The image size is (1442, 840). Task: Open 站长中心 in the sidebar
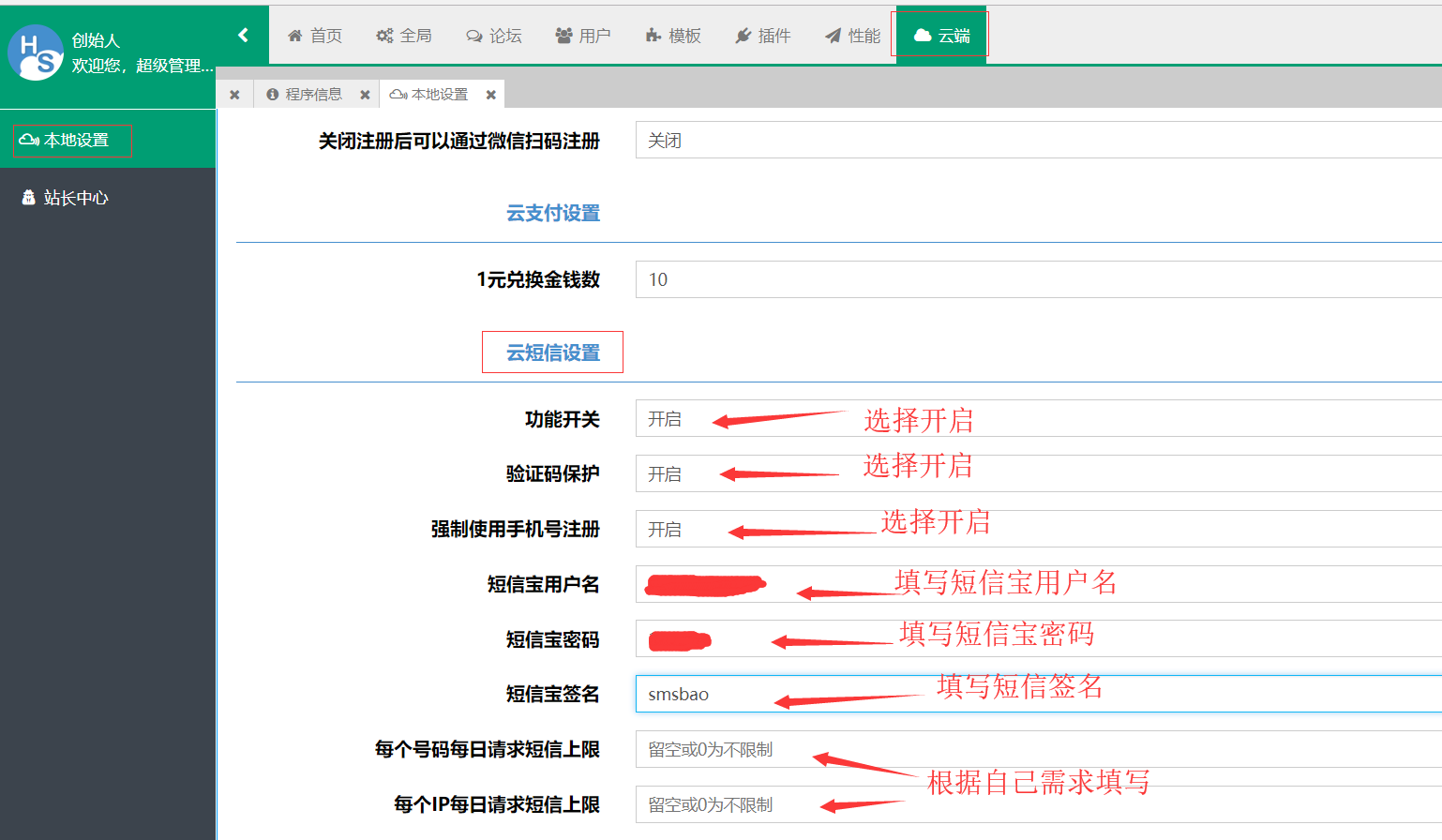click(75, 198)
